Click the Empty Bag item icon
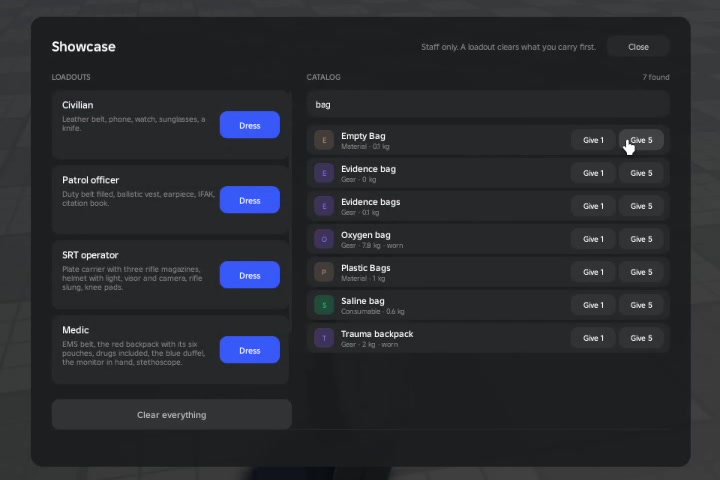Viewport: 720px width, 480px height. point(324,140)
